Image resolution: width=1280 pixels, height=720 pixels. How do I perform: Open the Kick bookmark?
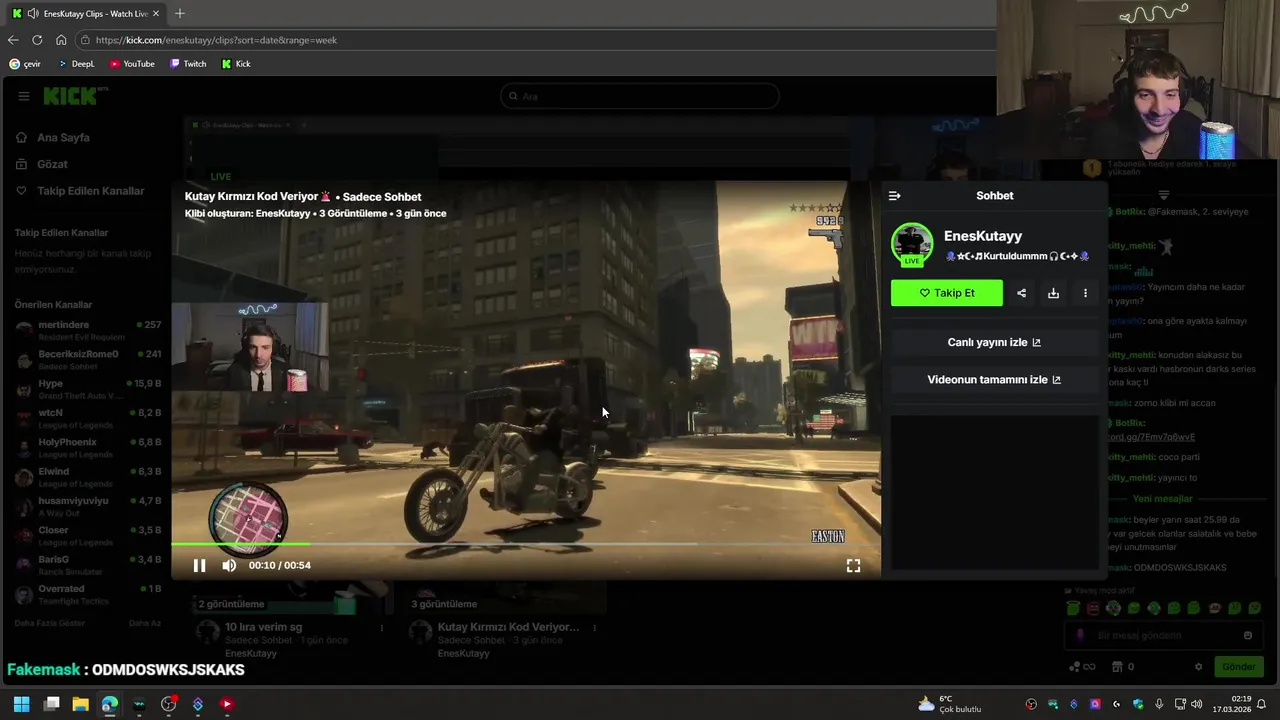pyautogui.click(x=236, y=64)
